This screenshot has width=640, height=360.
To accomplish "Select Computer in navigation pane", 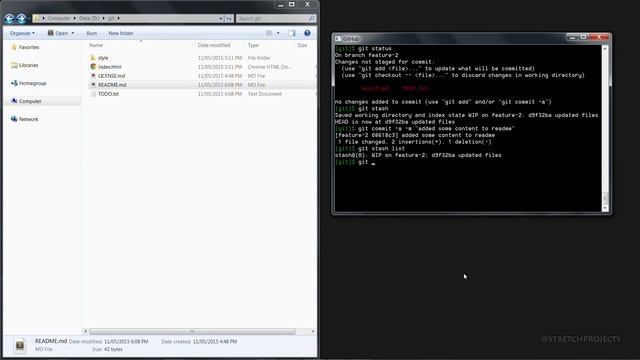I will pos(30,101).
